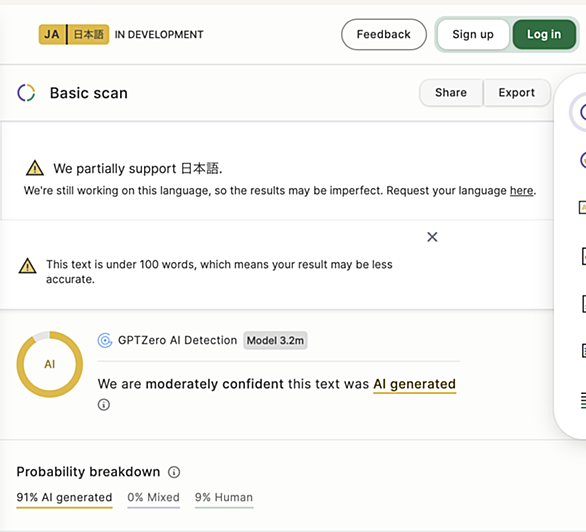
Task: Click the underlined 'AI generated' result text
Action: click(x=414, y=384)
